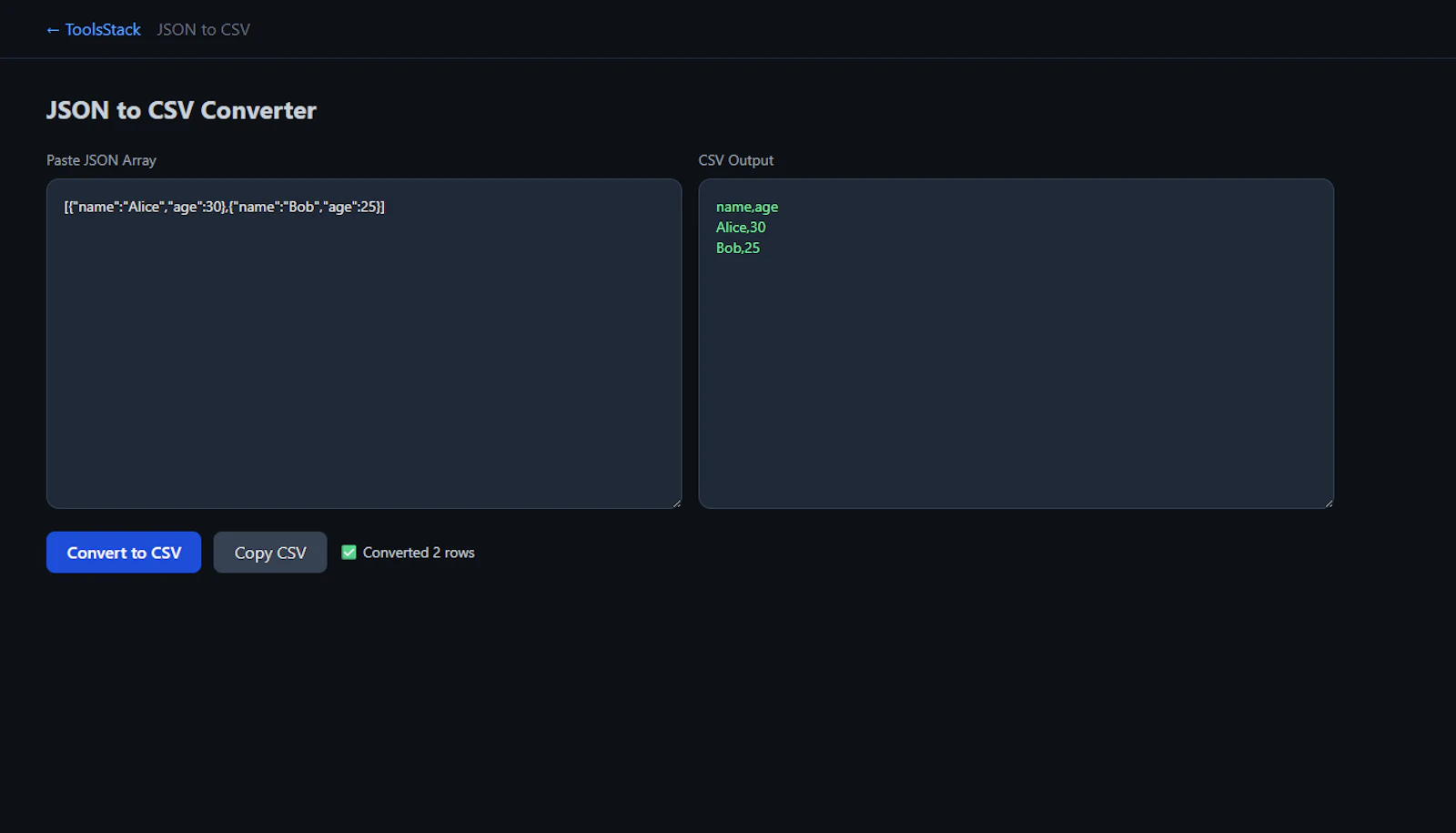
Task: Click the JSON to CSV breadcrumb text
Action: 203,29
